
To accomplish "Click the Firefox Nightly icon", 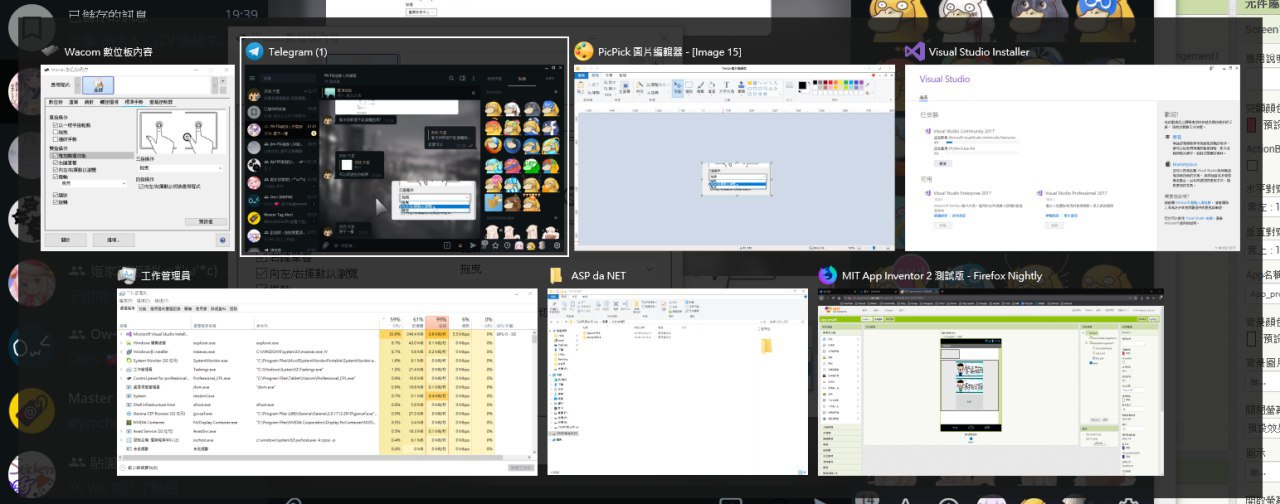I will pos(827,275).
